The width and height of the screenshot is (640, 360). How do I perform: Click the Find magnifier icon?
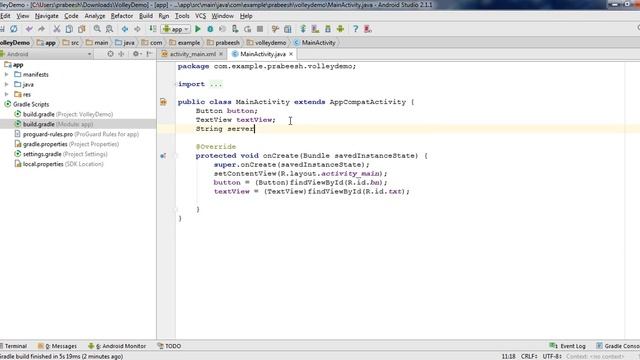point(97,29)
